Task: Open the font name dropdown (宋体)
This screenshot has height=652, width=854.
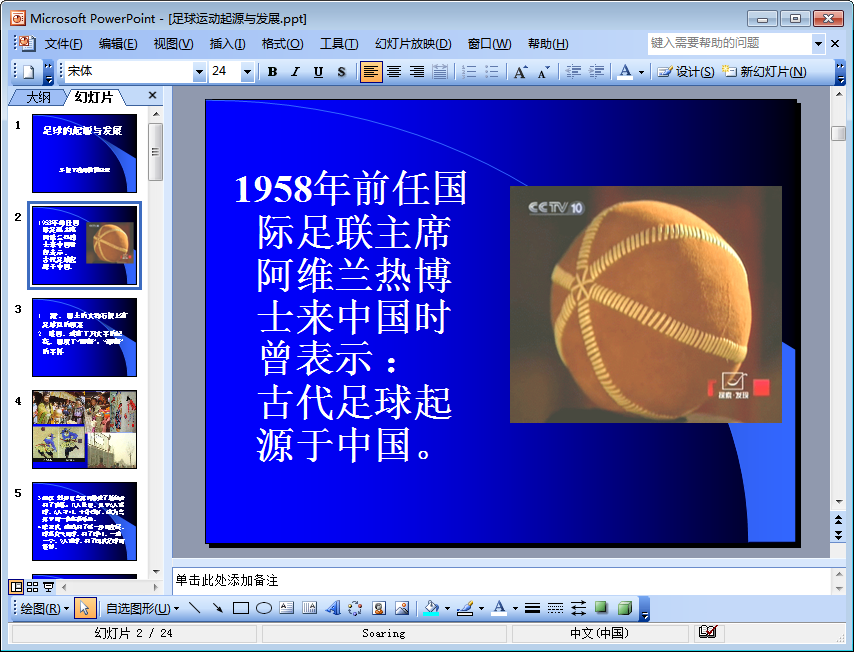Action: point(199,71)
